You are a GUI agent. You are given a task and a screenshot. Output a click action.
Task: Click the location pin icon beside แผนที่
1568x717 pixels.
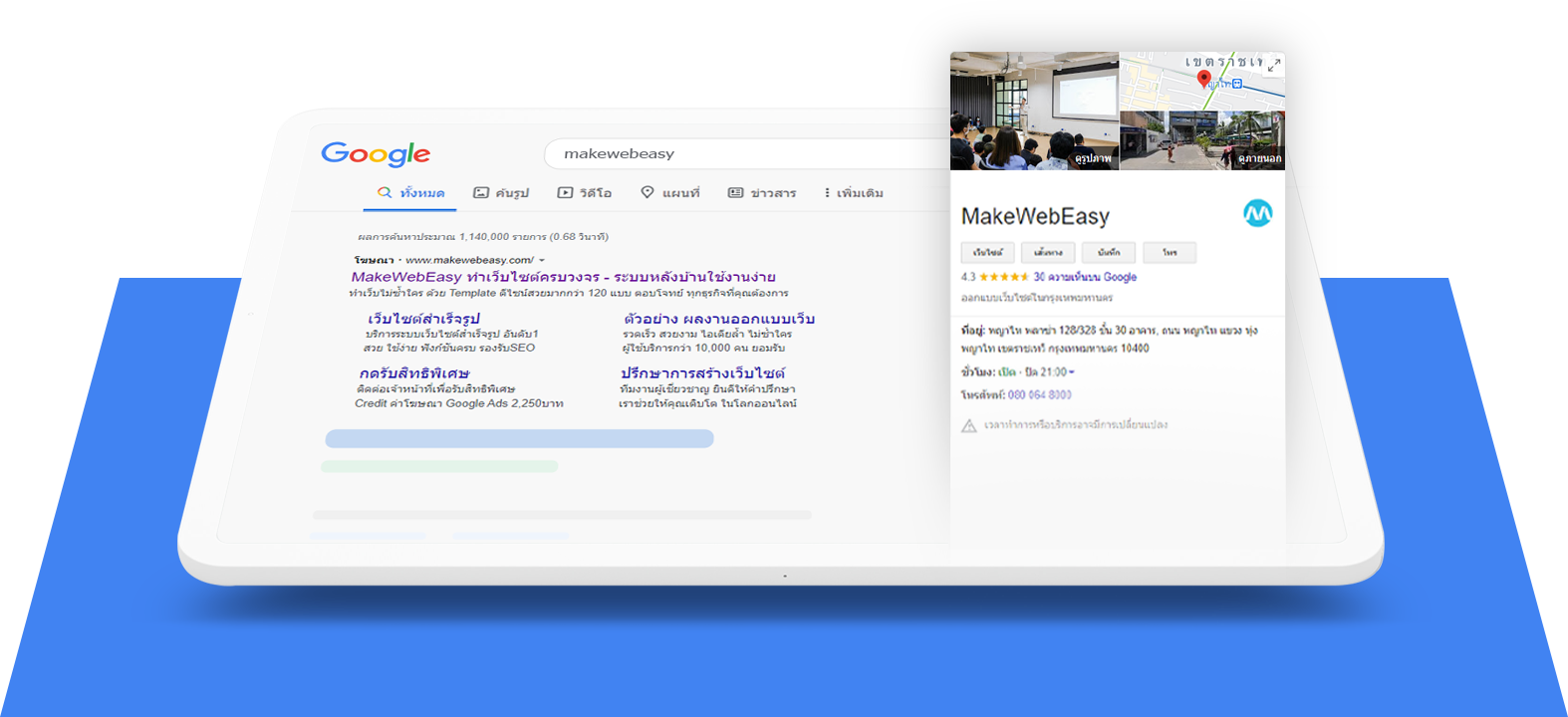(648, 192)
